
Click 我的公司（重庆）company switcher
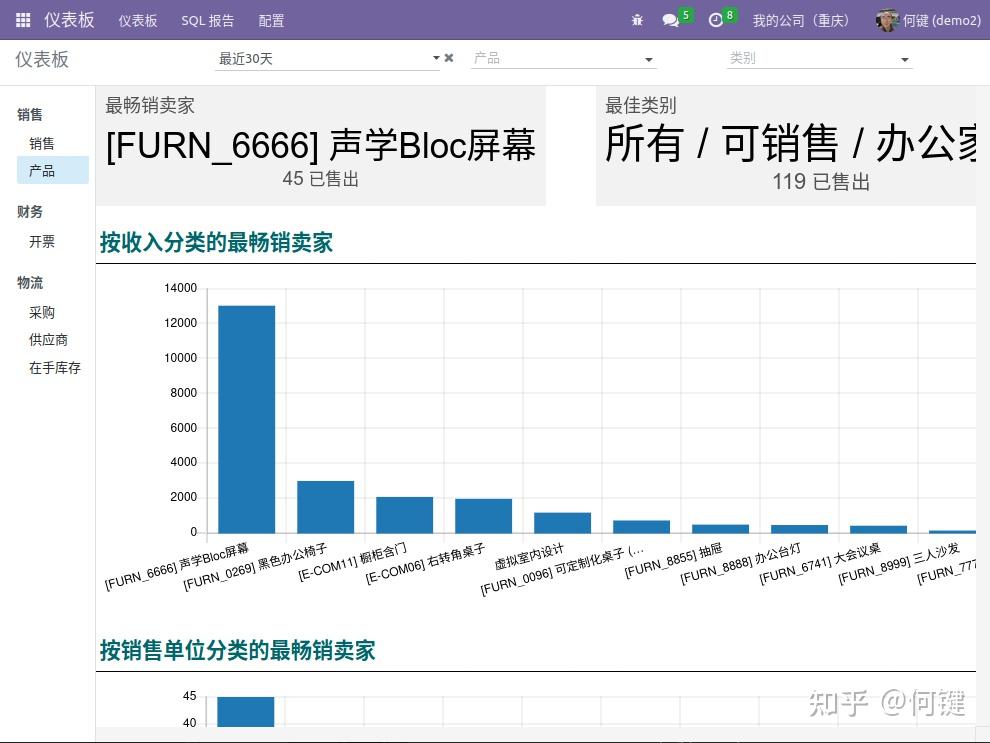800,20
